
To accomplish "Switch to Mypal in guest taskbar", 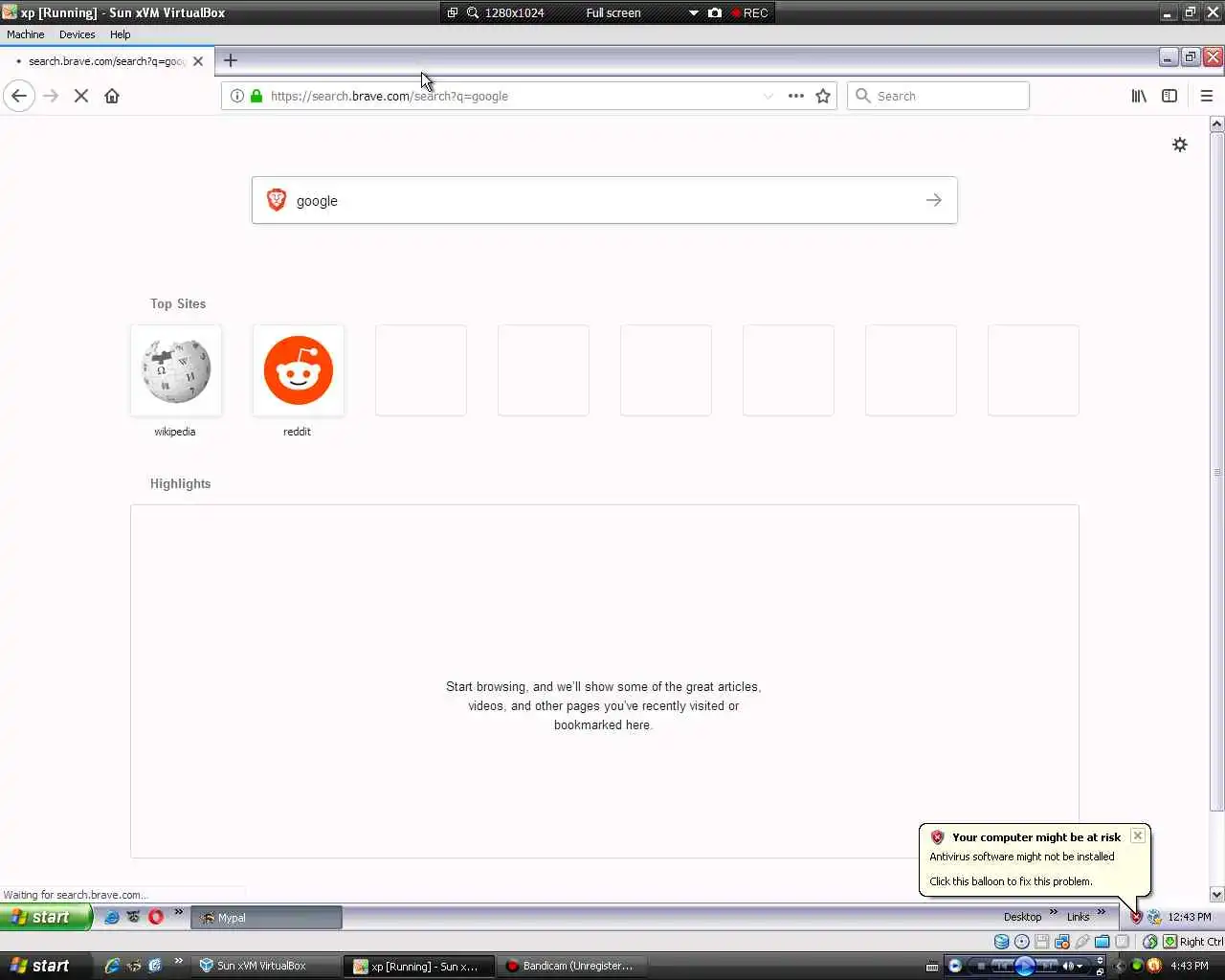I will point(266,918).
